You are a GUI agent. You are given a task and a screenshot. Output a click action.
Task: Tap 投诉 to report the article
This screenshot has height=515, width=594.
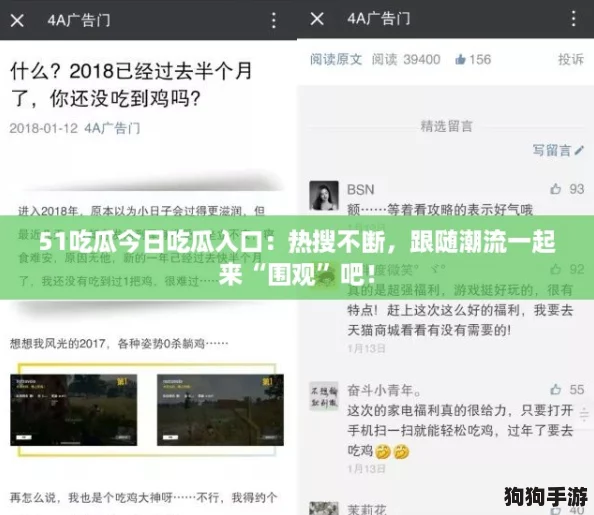click(x=571, y=59)
